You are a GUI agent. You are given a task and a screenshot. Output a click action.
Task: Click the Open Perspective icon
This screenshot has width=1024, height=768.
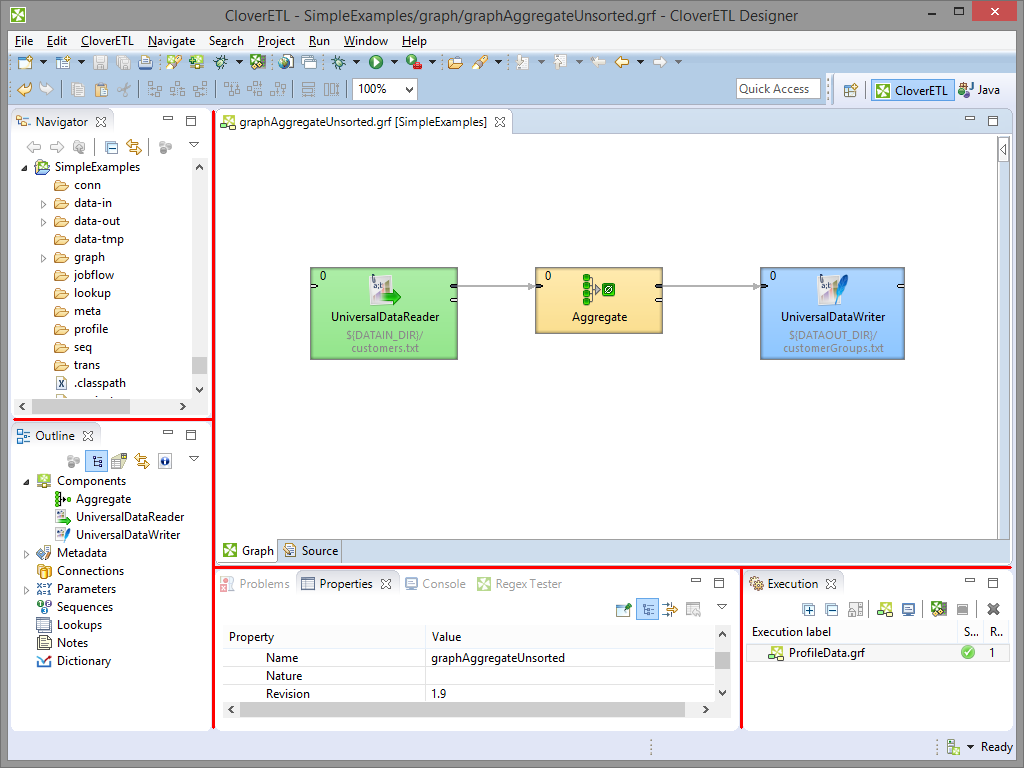point(850,90)
